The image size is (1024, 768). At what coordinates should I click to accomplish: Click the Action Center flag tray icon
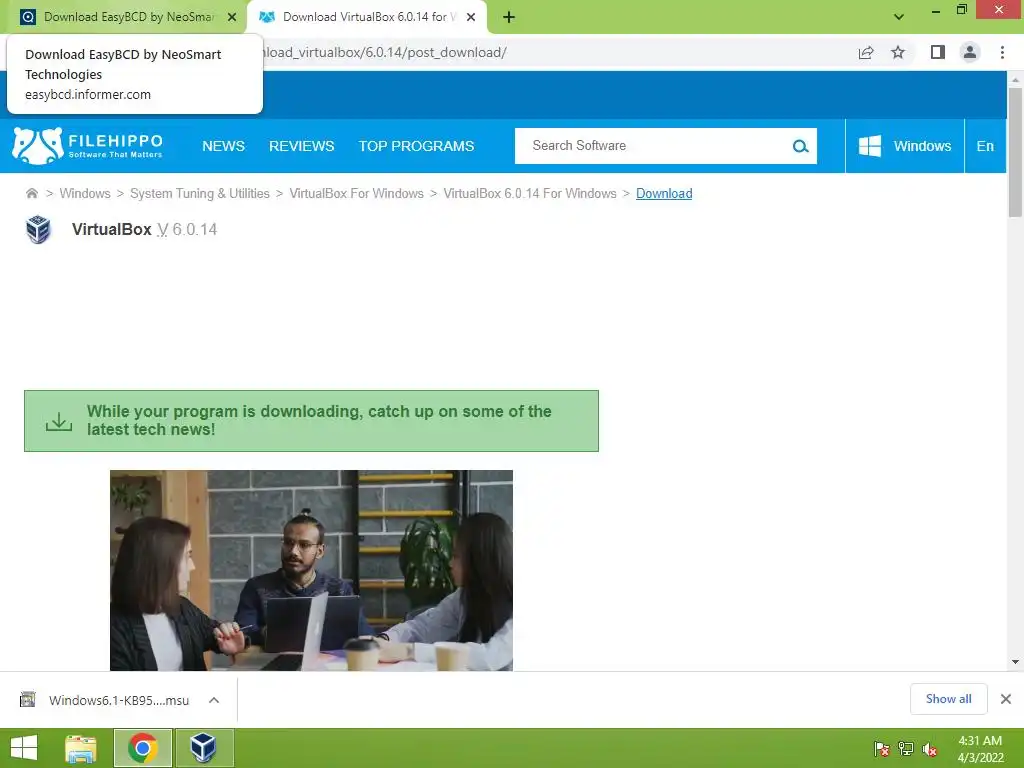(881, 749)
